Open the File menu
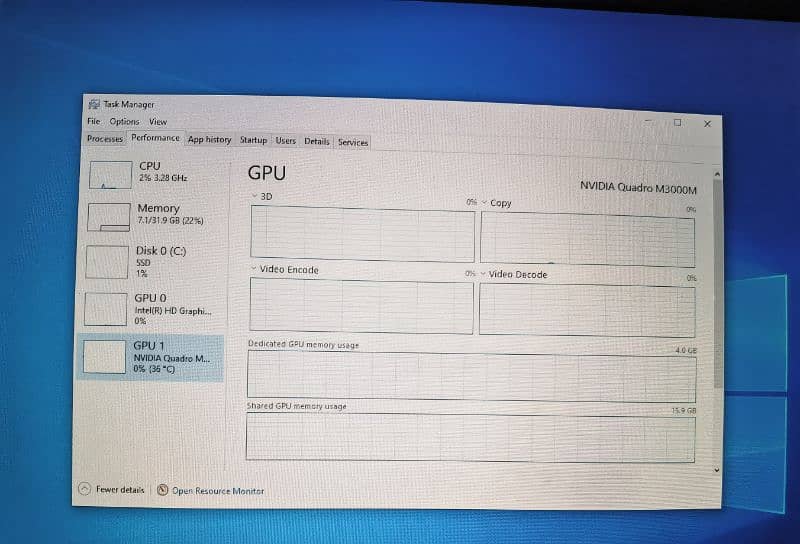The image size is (800, 544). (x=93, y=121)
